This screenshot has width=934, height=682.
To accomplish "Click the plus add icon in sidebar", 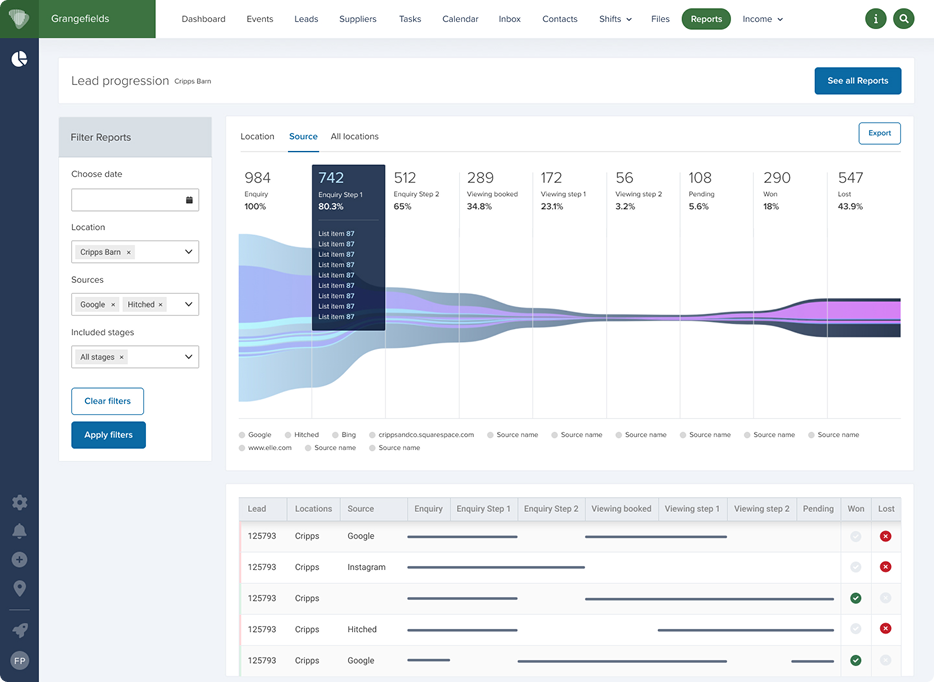I will click(19, 559).
